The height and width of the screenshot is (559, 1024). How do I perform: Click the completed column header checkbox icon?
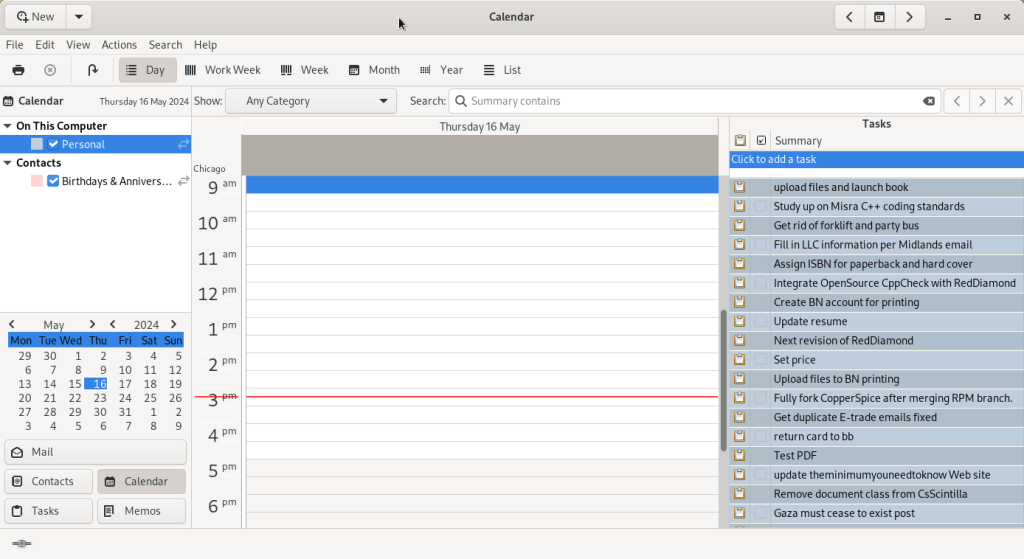(x=761, y=140)
